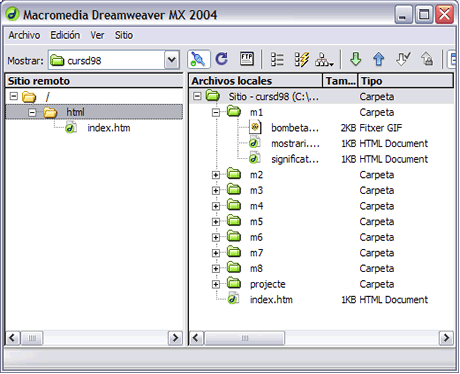Sort by Tam... size column header
Viewport: 460px width, 374px height.
[x=340, y=81]
